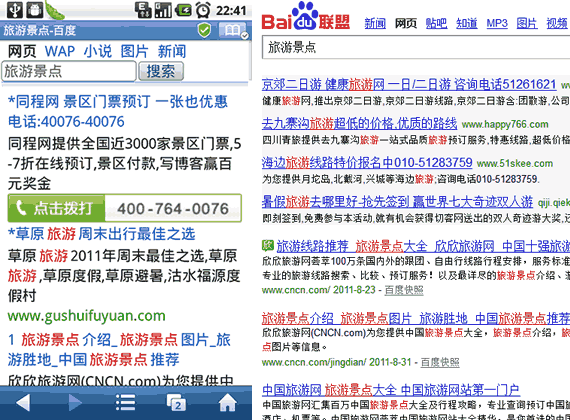
Task: Click the mobile 搜索 button
Action: 161,71
